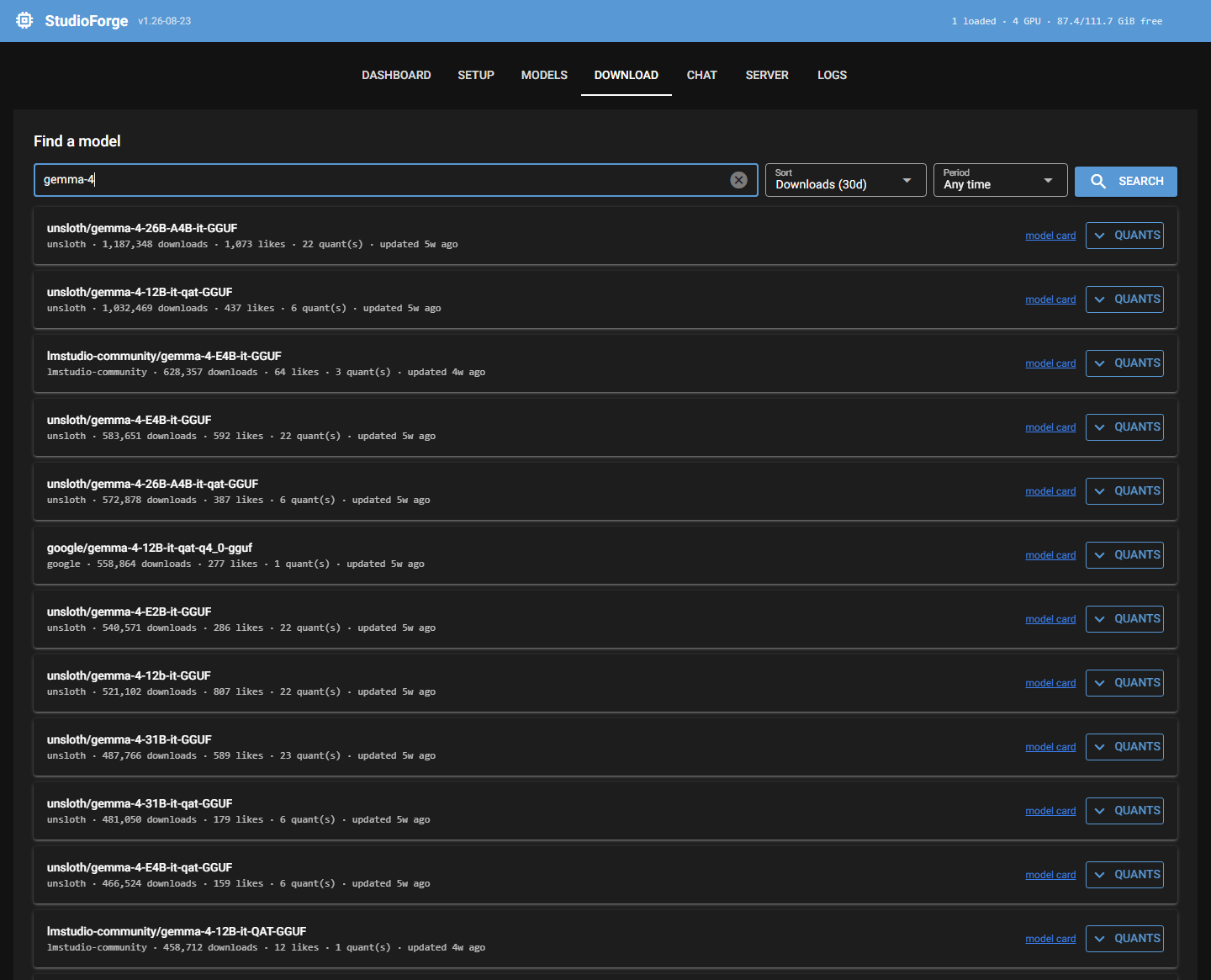Viewport: 1211px width, 980px height.
Task: Click the Find a model heading
Action: click(77, 141)
